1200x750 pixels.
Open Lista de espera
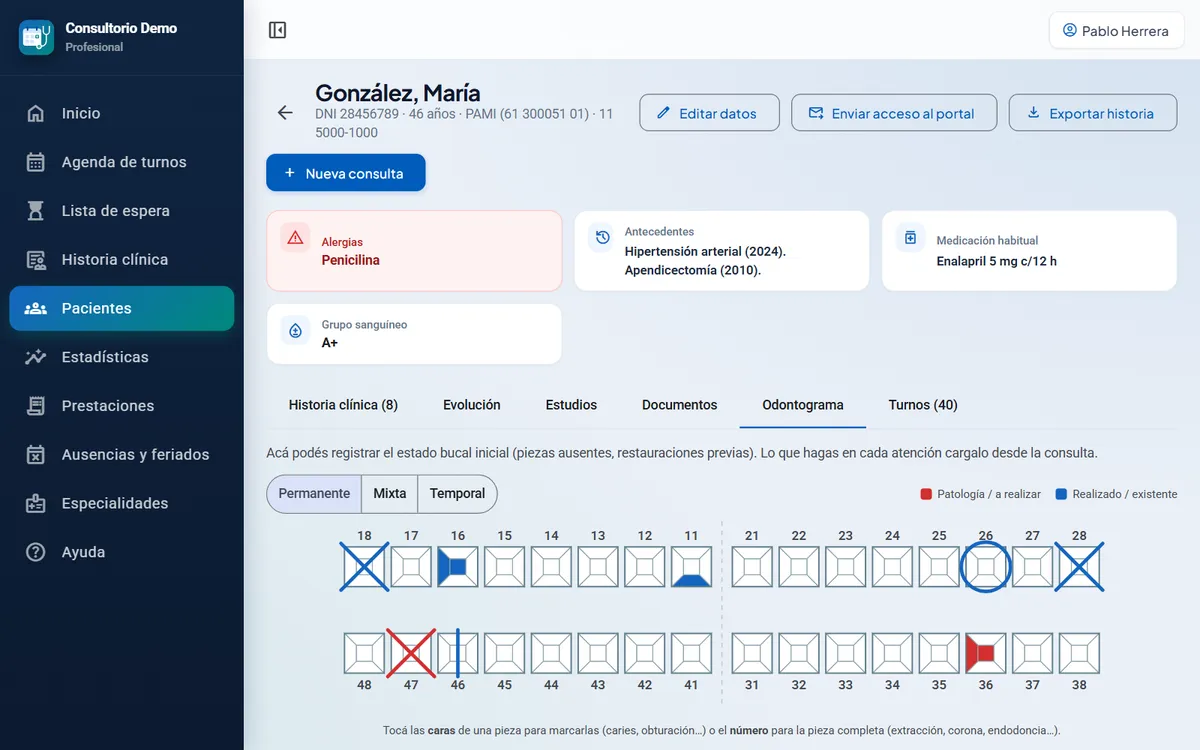[122, 211]
